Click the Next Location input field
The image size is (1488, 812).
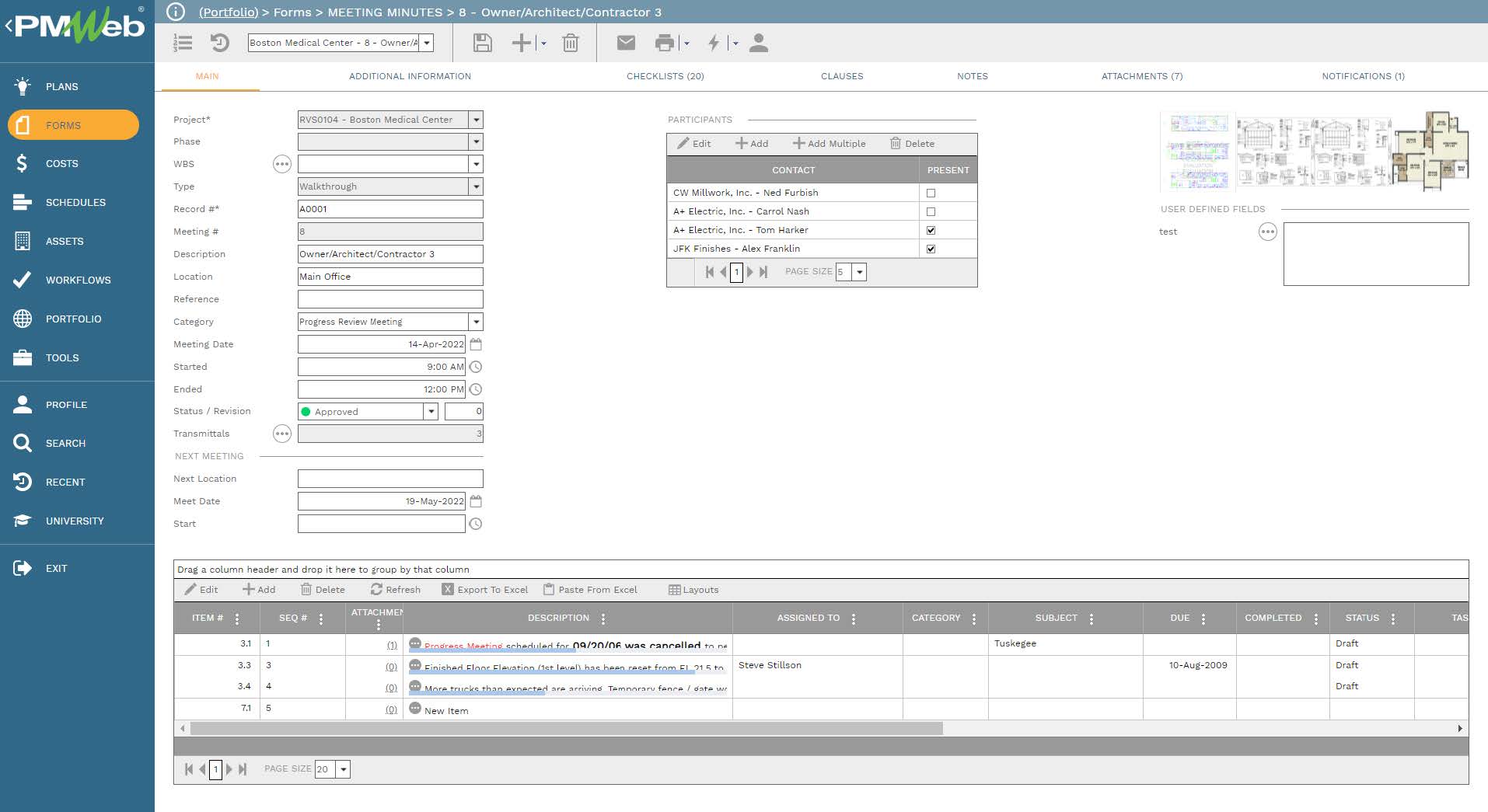[x=389, y=478]
